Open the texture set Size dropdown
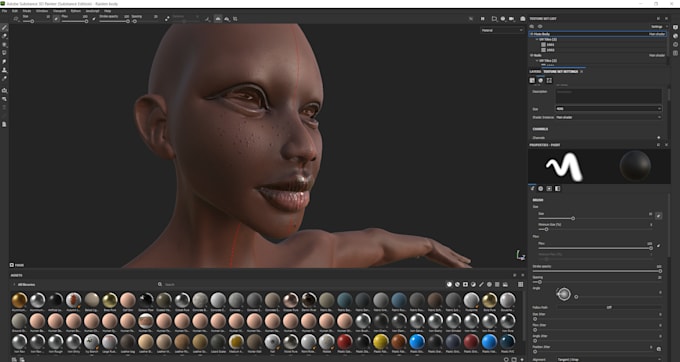 [608, 108]
